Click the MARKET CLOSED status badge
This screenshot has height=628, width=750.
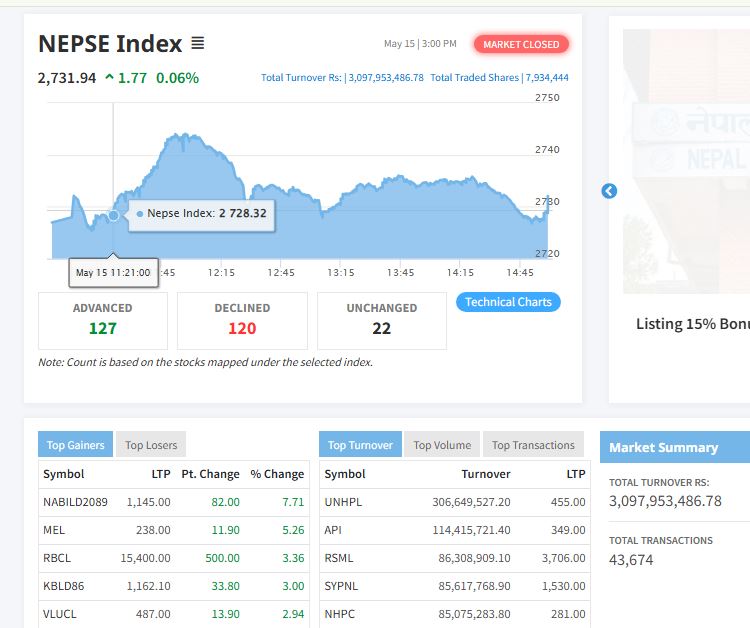click(521, 44)
